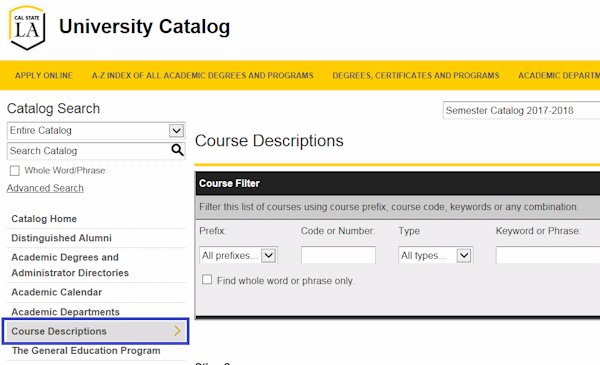Viewport: 600px width, 365px height.
Task: Click the 'Keyword or Phrase:' label
Action: click(x=538, y=231)
